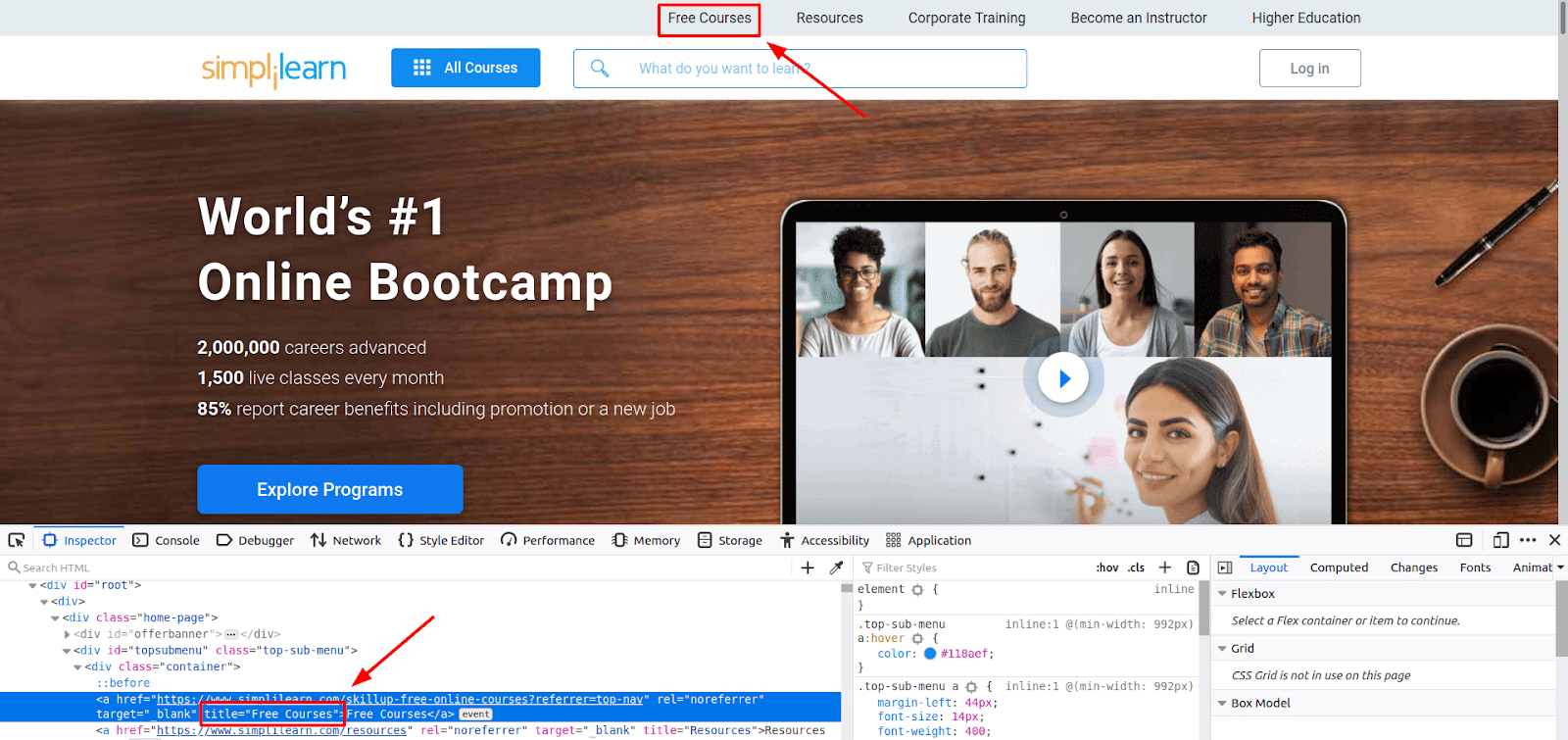Image resolution: width=1568 pixels, height=740 pixels.
Task: Toggle the .cls classes panel
Action: [1136, 567]
